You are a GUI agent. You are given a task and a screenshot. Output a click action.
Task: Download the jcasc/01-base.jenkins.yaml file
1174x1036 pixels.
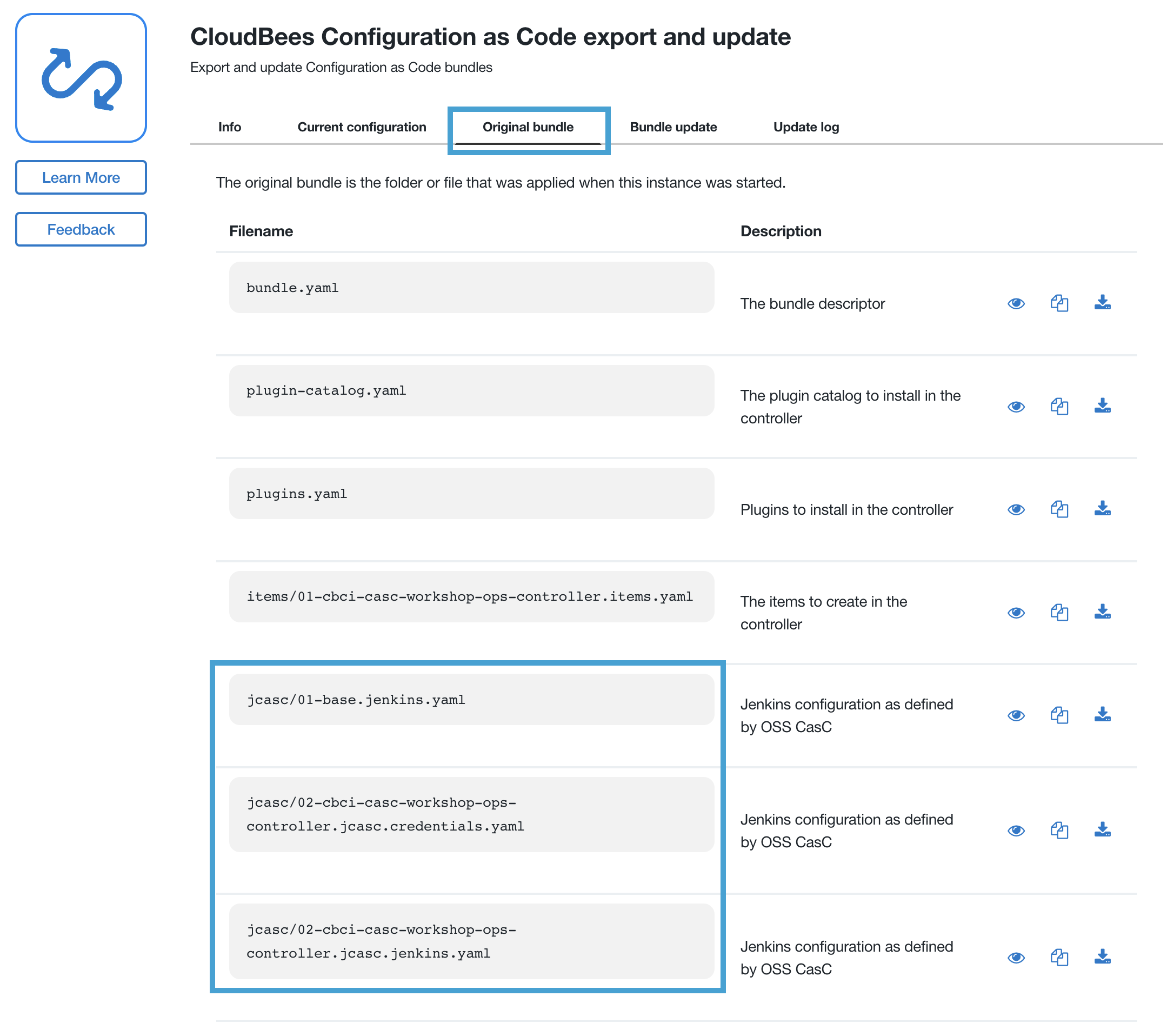tap(1102, 714)
